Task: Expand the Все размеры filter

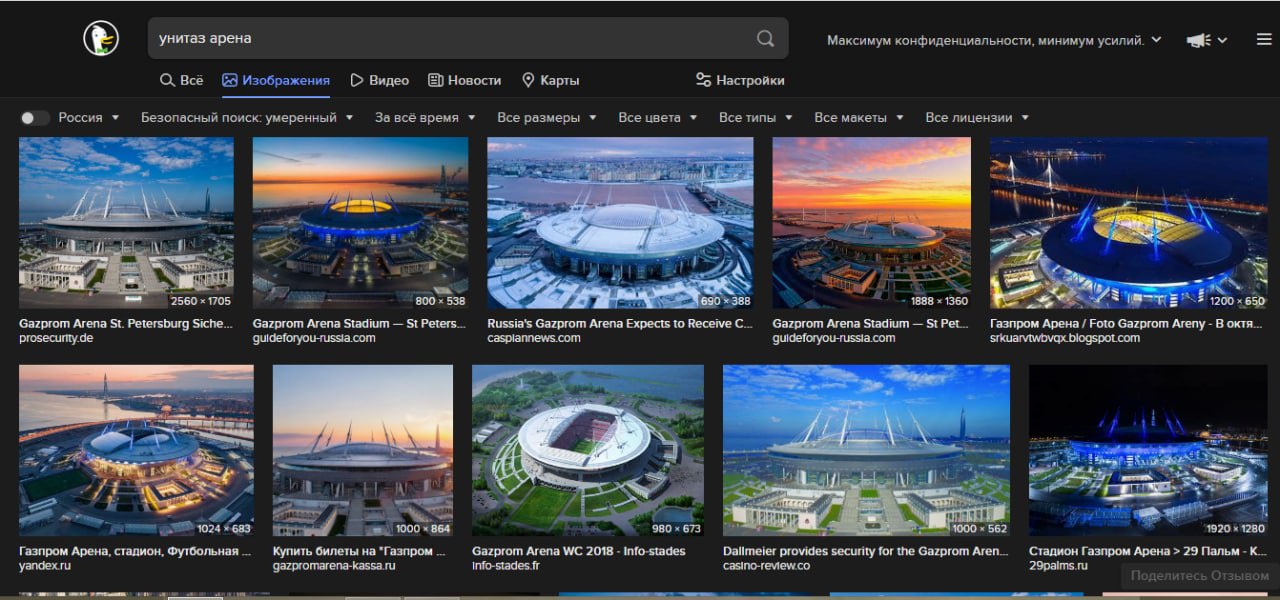Action: (x=547, y=118)
